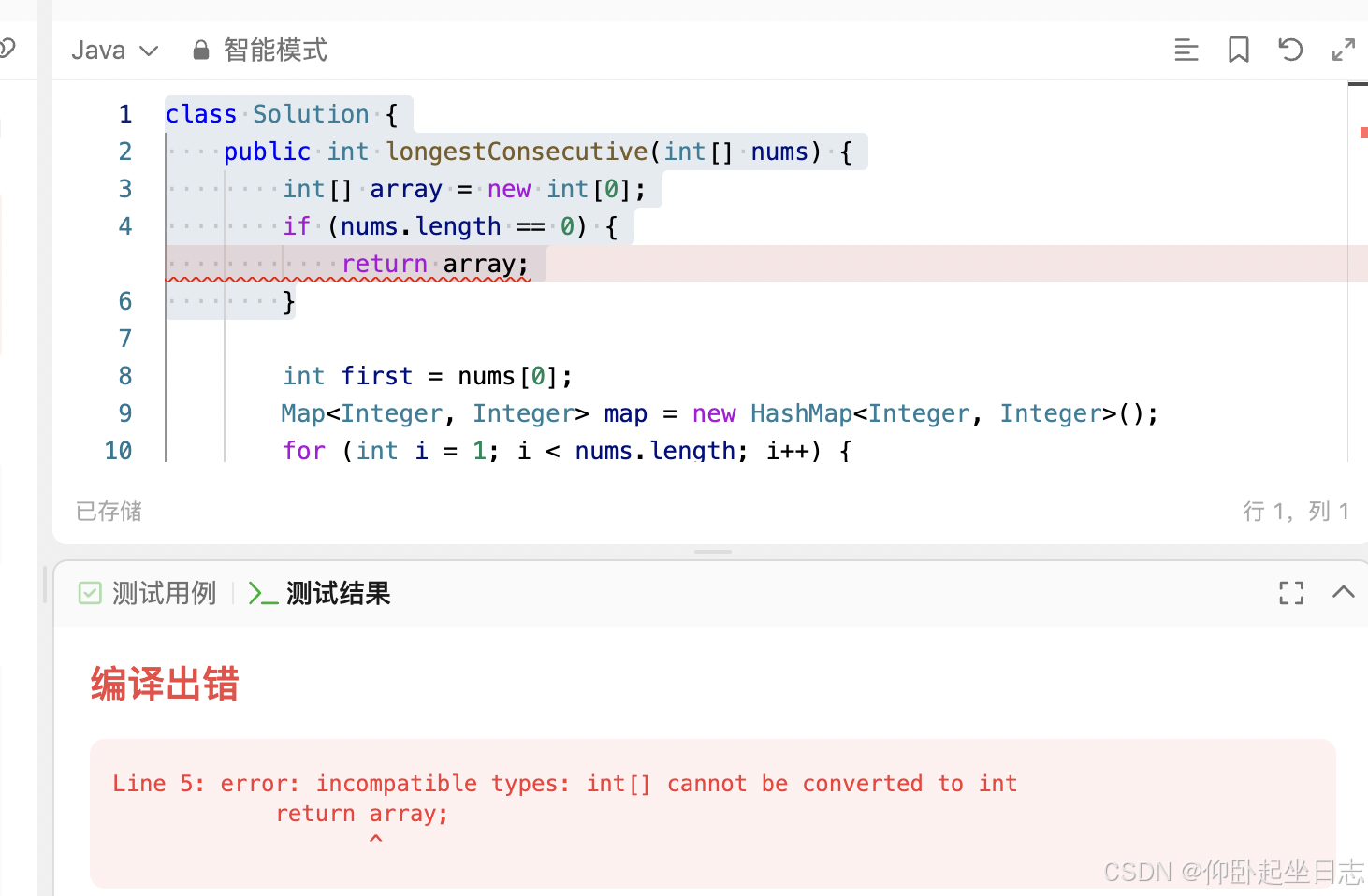This screenshot has width=1368, height=896.
Task: Select the 测试结果 tab
Action: click(x=339, y=593)
